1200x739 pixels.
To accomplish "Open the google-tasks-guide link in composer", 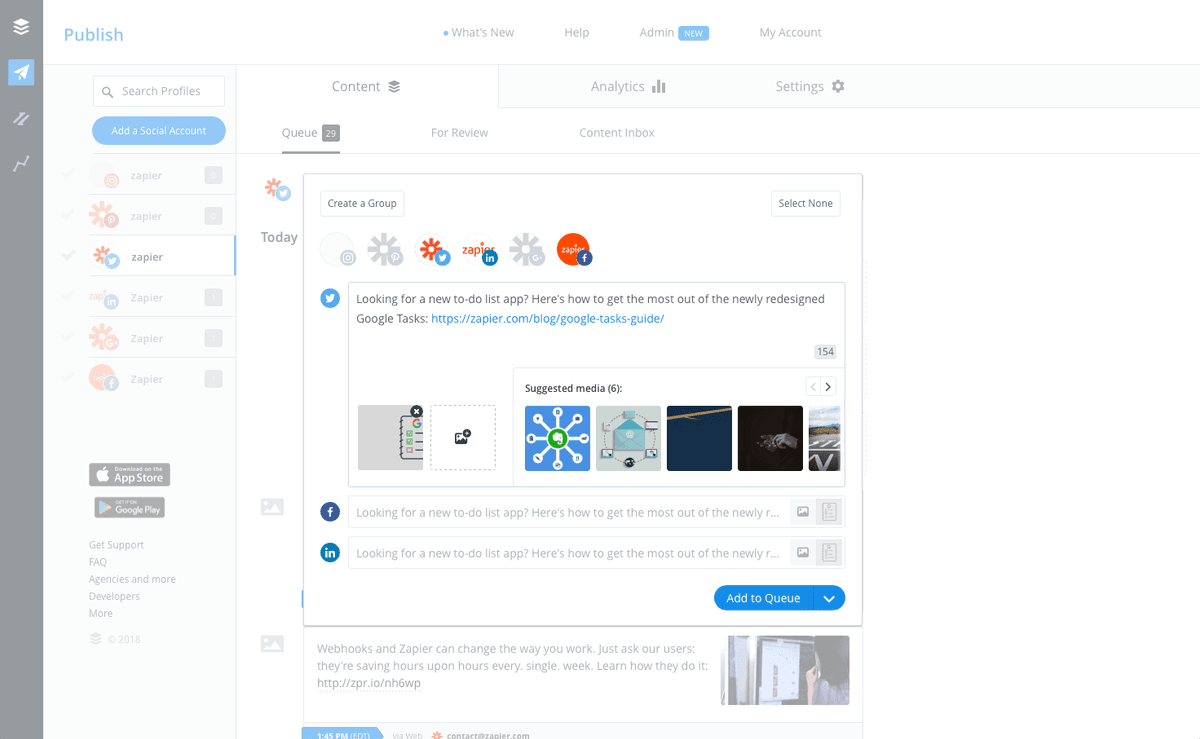I will [x=548, y=319].
